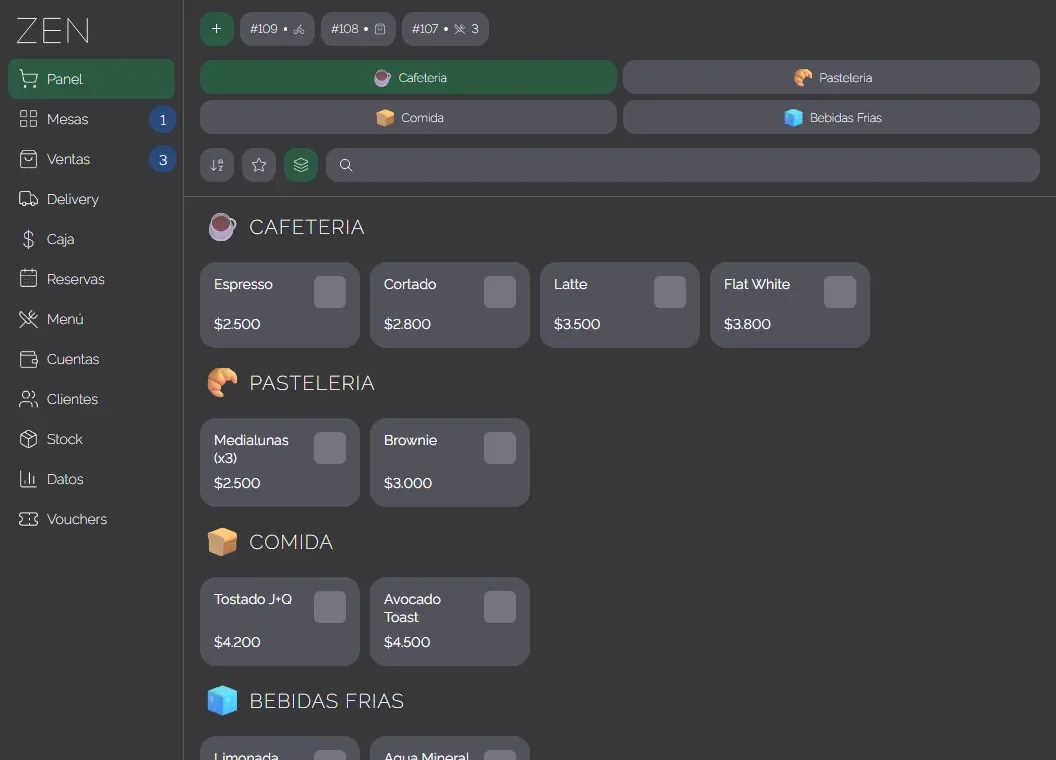Click the CAFETERIA section heading
This screenshot has height=760, width=1056.
coord(306,227)
